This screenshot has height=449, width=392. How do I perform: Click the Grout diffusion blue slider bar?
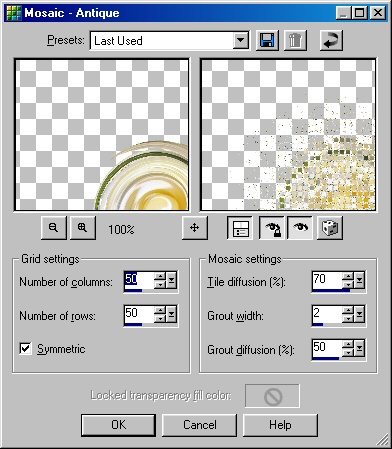point(326,359)
